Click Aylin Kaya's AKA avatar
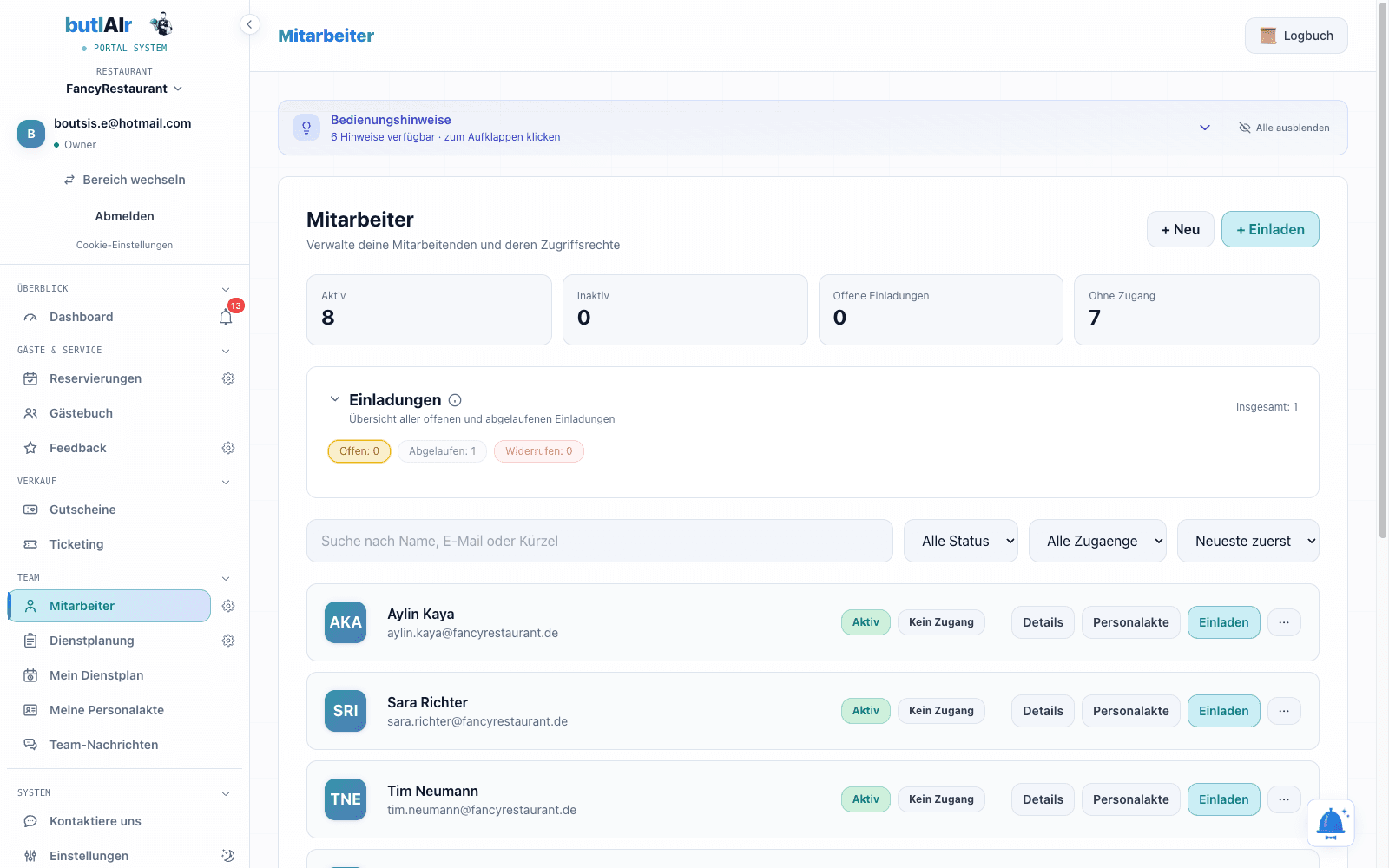Screen dimensions: 1389x868 click(346, 622)
